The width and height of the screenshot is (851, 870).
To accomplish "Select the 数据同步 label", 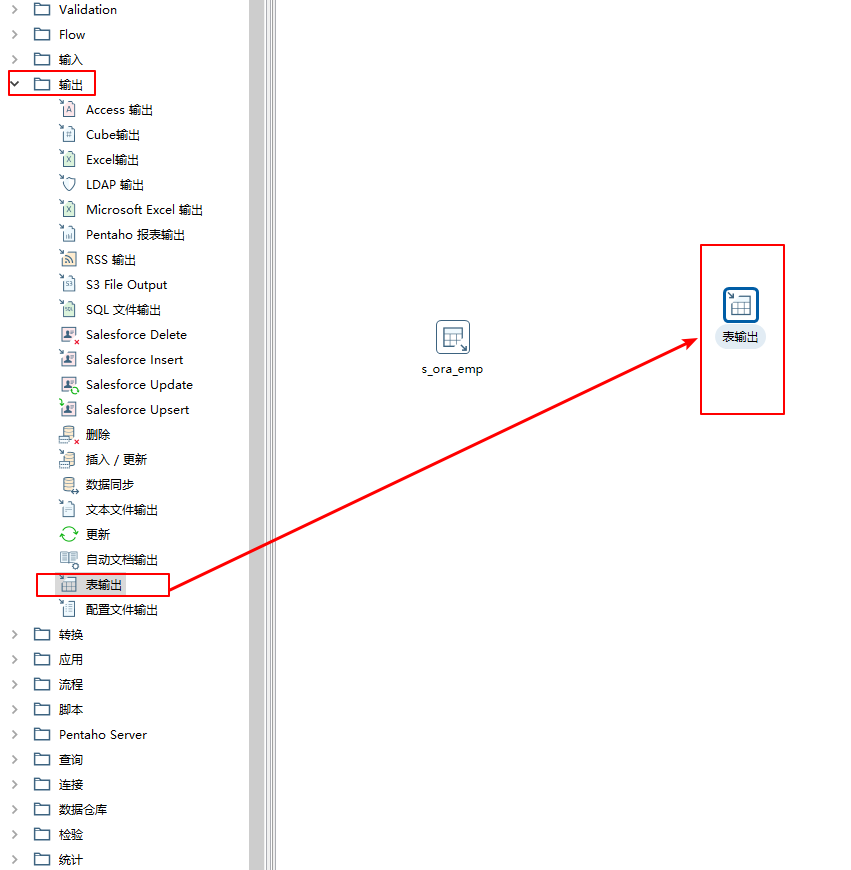I will pyautogui.click(x=110, y=484).
